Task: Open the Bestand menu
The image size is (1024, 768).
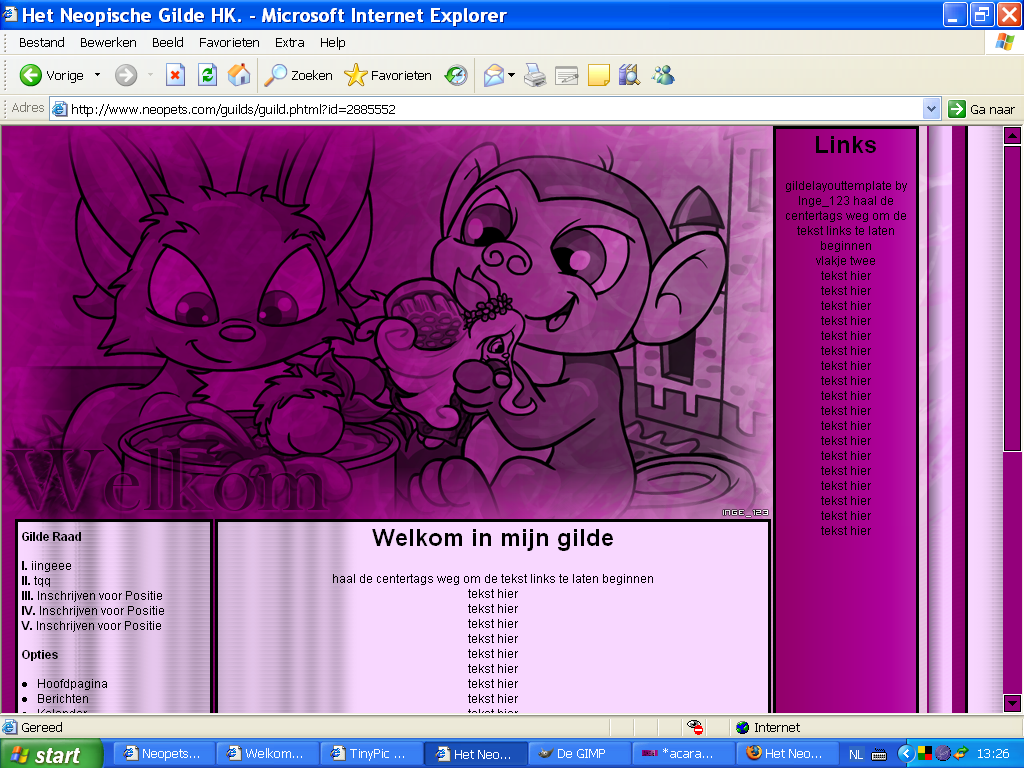Action: pos(42,42)
